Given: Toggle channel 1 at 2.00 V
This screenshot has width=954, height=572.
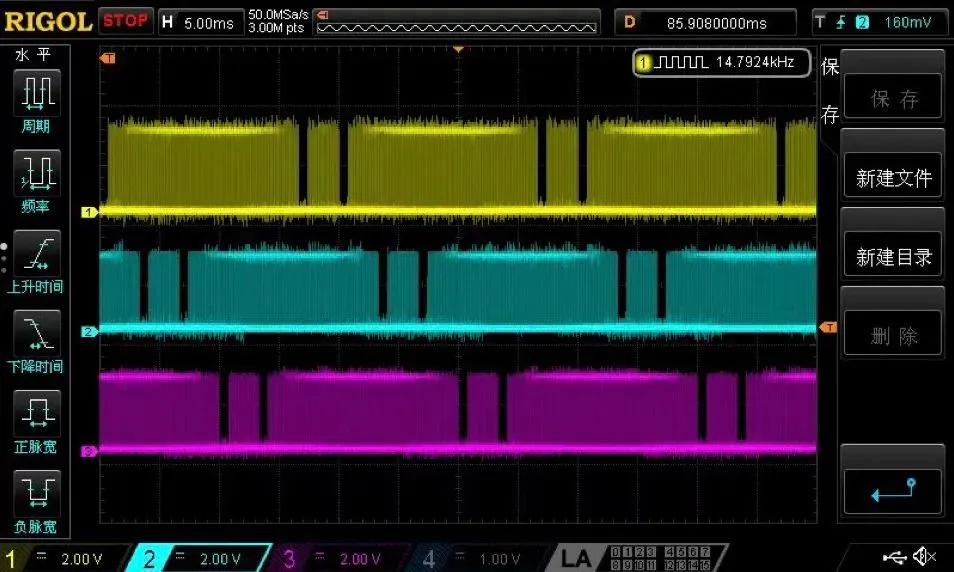Looking at the screenshot, I should click(64, 559).
